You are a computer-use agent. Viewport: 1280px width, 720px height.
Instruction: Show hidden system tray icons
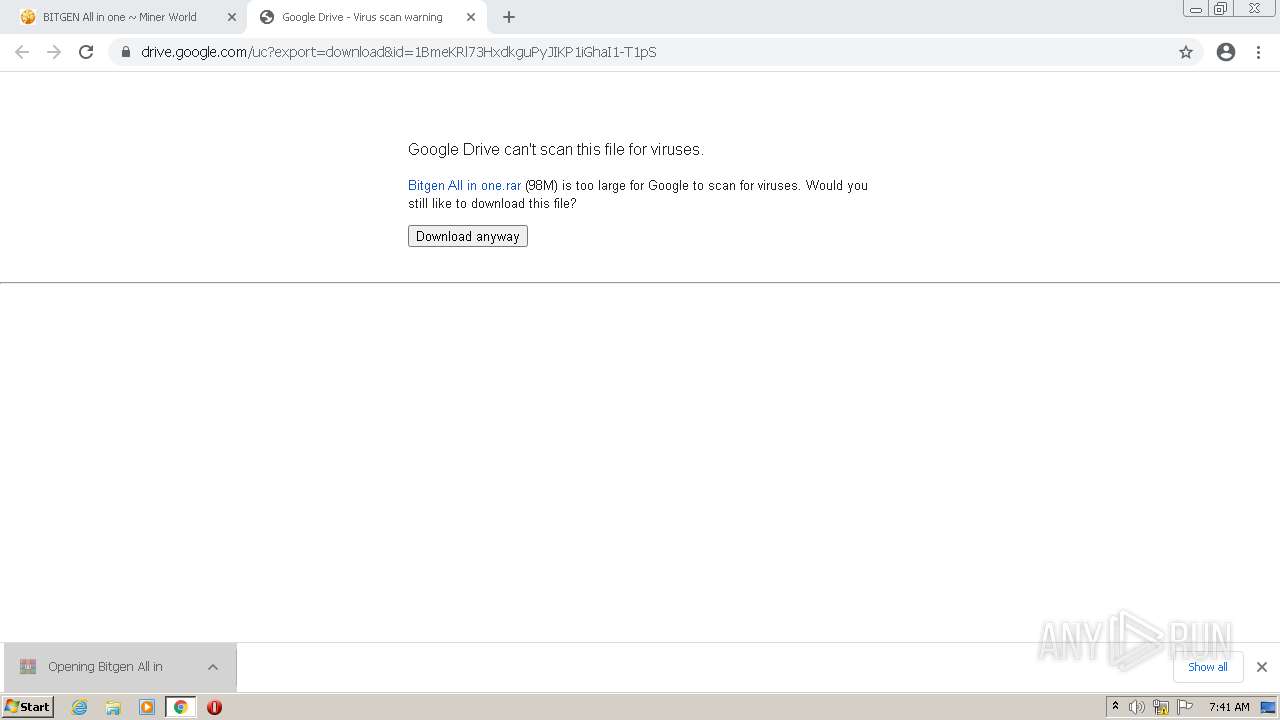tap(1115, 707)
